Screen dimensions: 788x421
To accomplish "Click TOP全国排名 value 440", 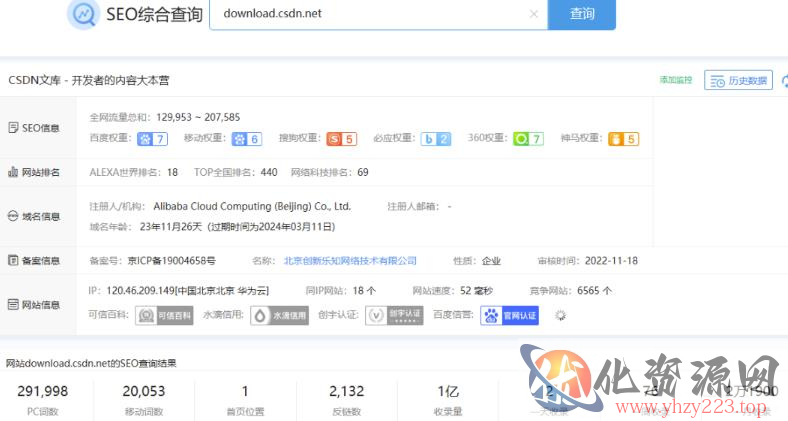I will click(x=269, y=172).
